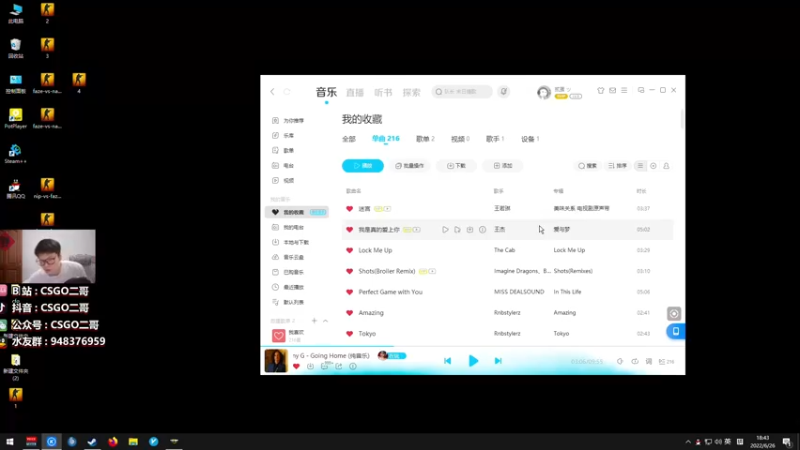Open the skin (shirt) icon
Screen dimensions: 800x450
coord(601,90)
